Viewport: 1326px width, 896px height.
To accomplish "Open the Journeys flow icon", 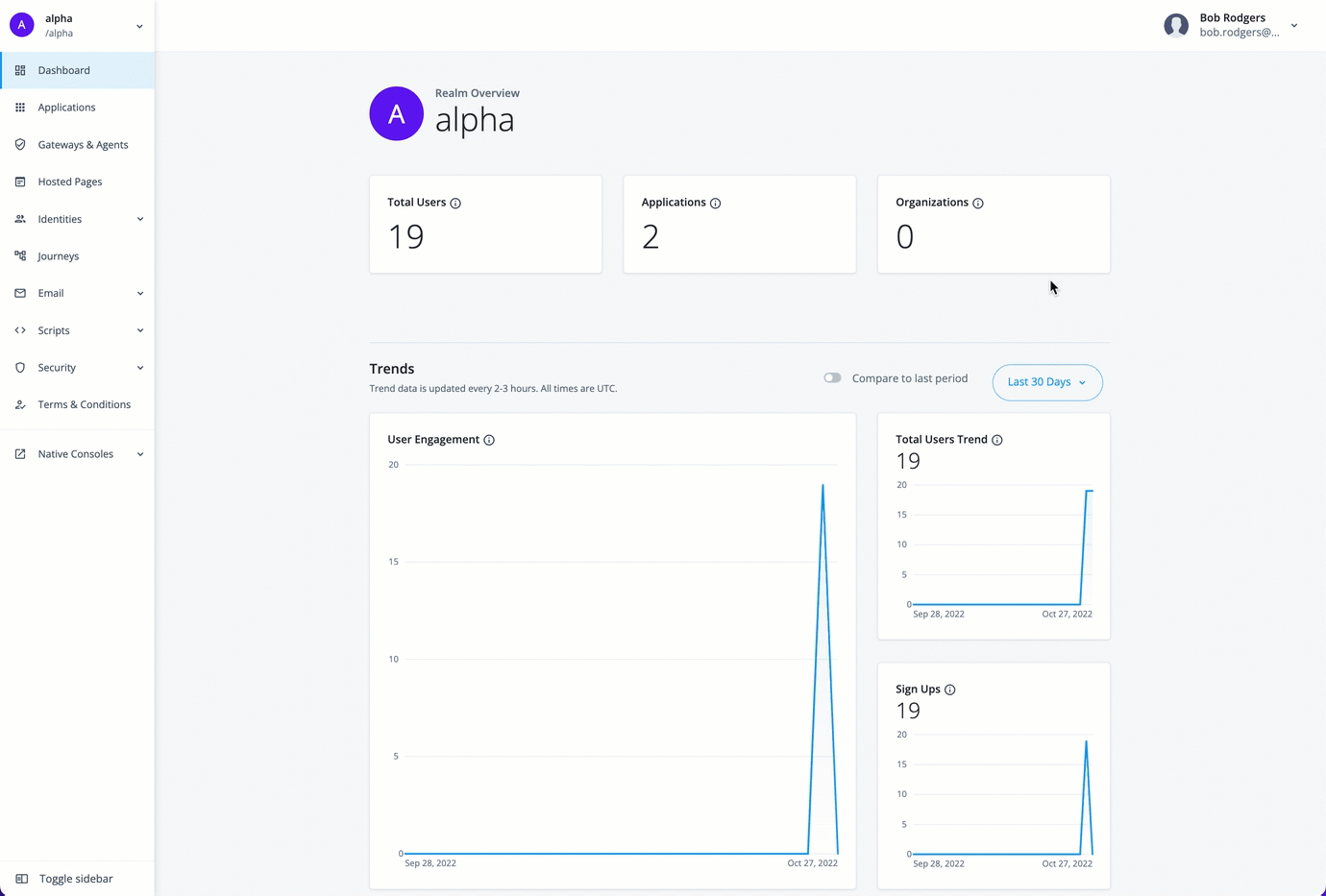I will pyautogui.click(x=19, y=255).
